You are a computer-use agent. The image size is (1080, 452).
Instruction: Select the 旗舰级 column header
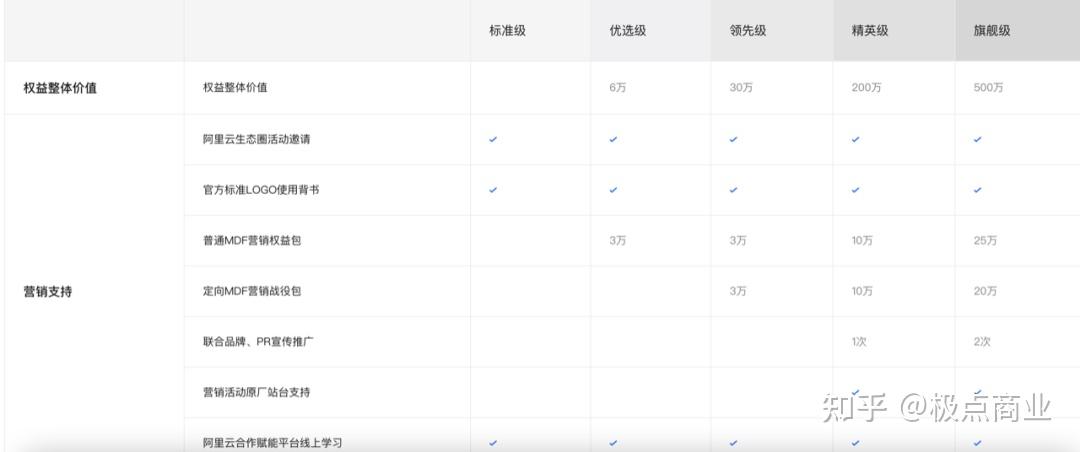point(991,30)
